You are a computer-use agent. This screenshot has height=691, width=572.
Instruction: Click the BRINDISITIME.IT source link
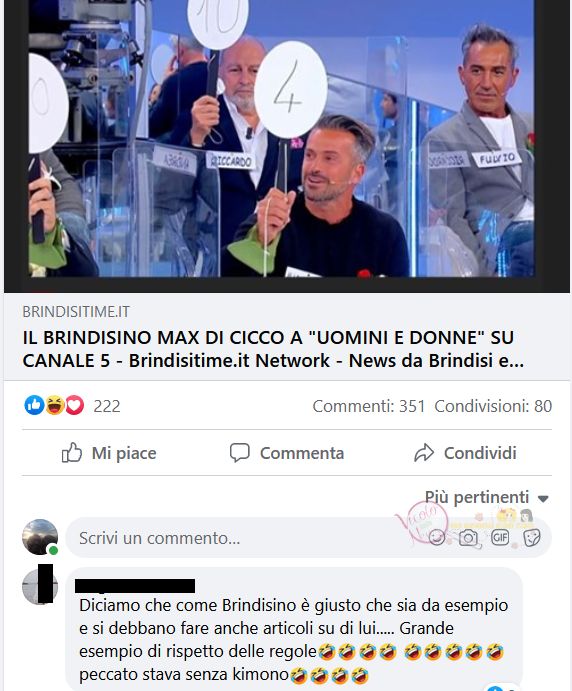click(76, 312)
